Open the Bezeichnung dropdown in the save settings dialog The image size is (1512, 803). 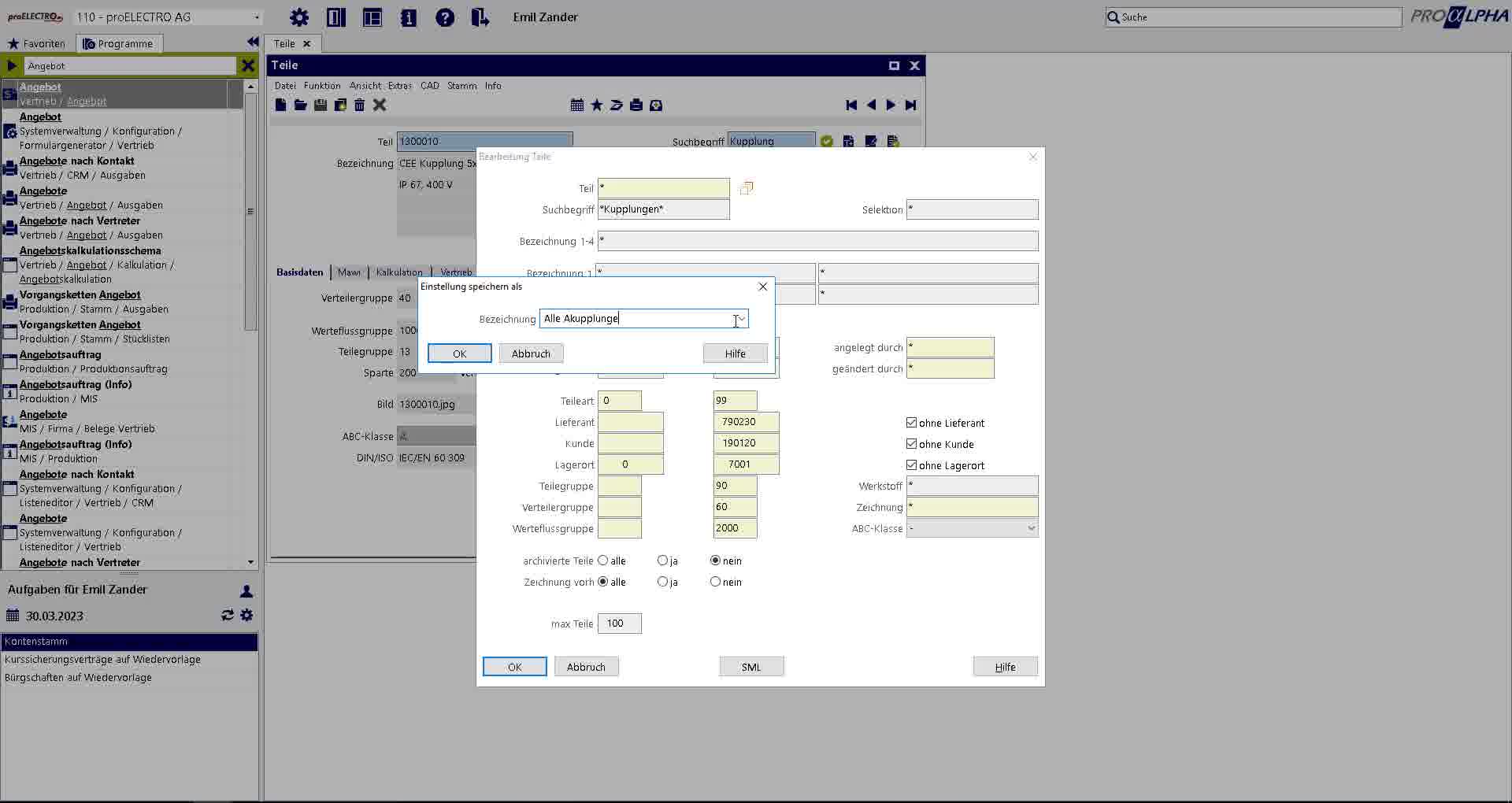click(741, 318)
